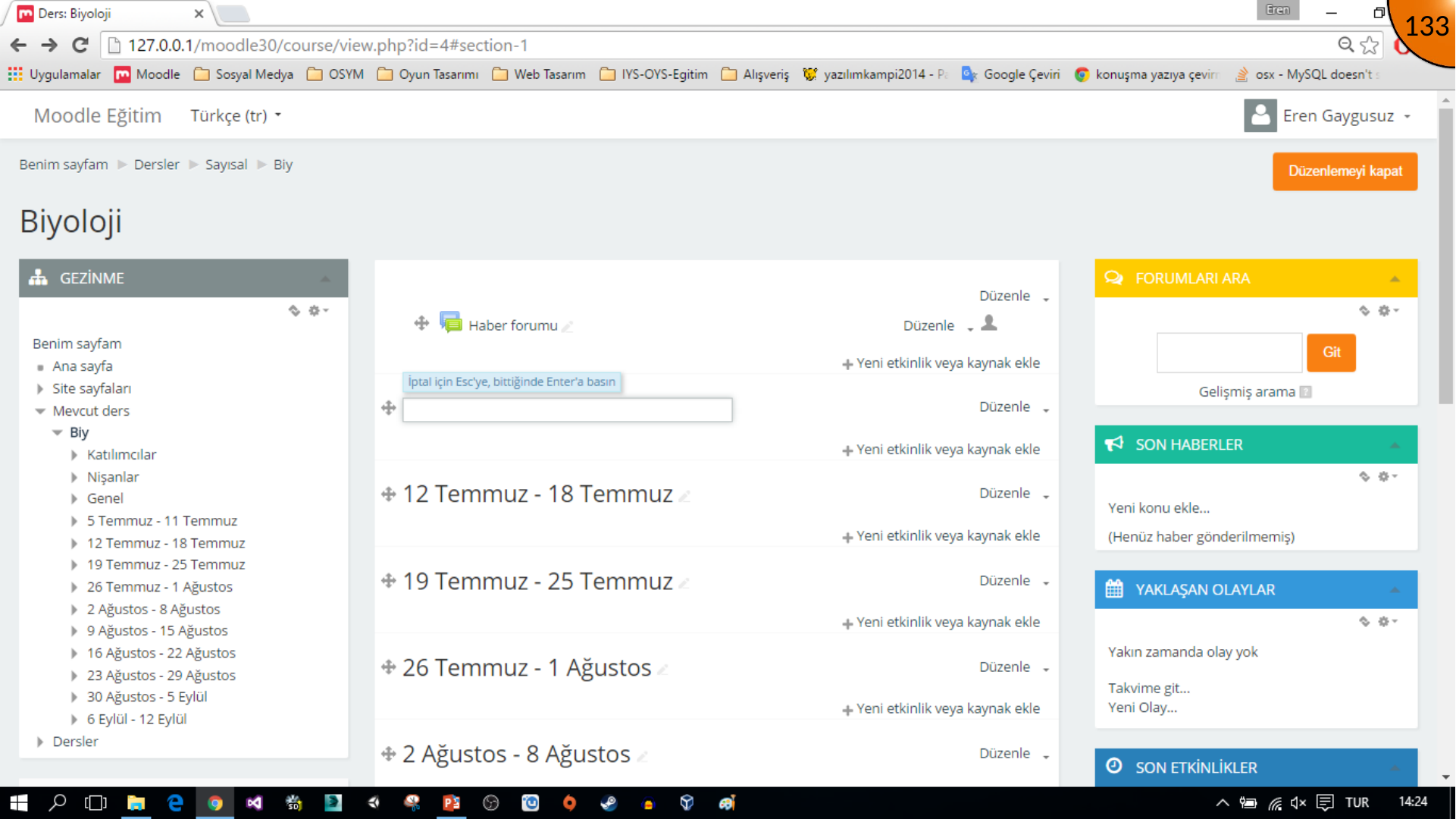
Task: Click the Dersler breadcrumb link
Action: (x=156, y=165)
